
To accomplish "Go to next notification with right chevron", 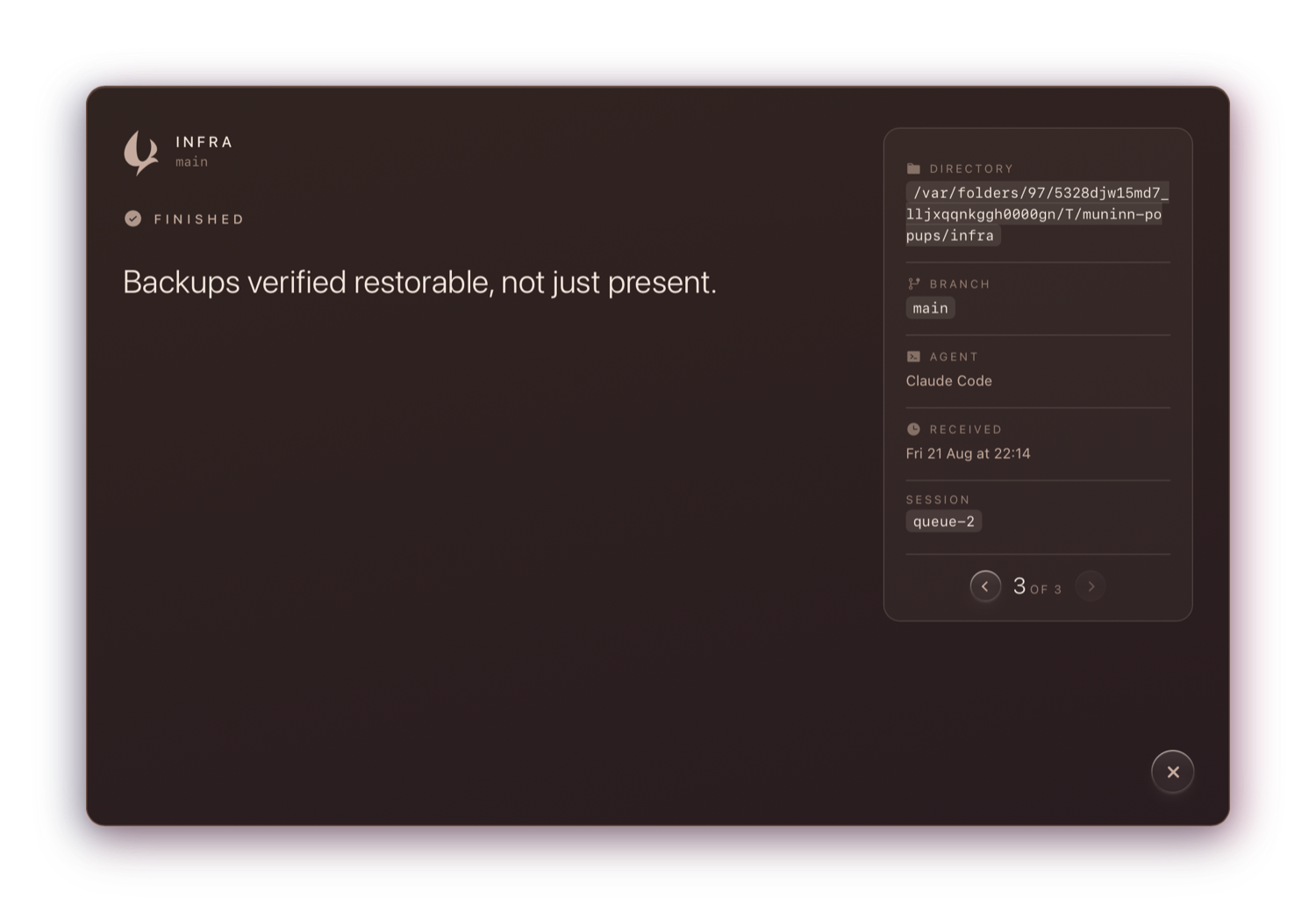I will coord(1091,586).
